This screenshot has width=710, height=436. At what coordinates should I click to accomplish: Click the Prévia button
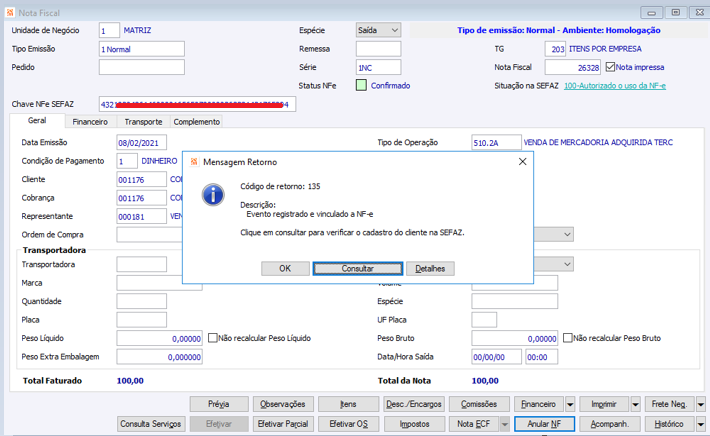219,404
